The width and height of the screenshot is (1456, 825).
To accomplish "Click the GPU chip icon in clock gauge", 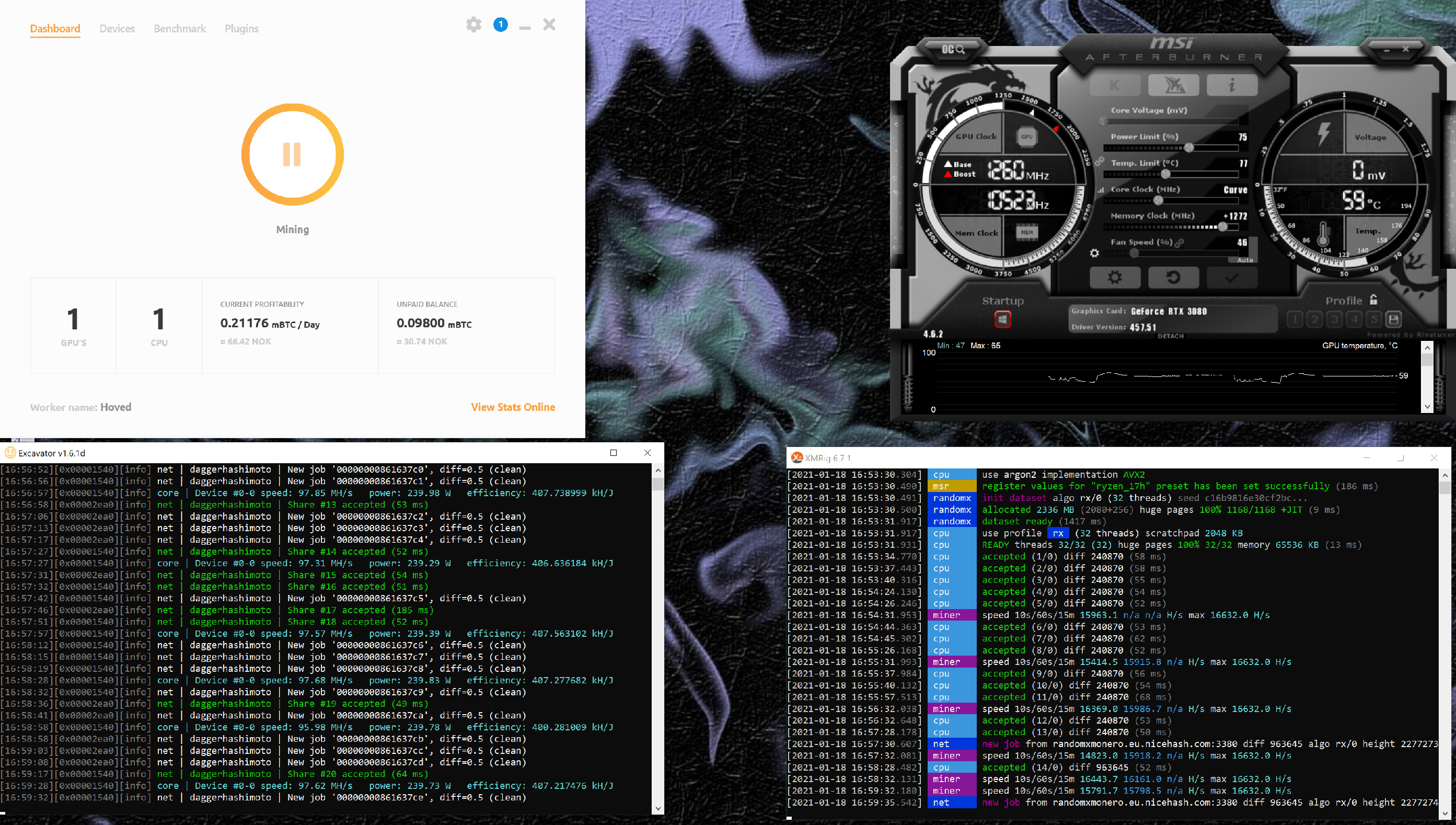I will 1027,136.
